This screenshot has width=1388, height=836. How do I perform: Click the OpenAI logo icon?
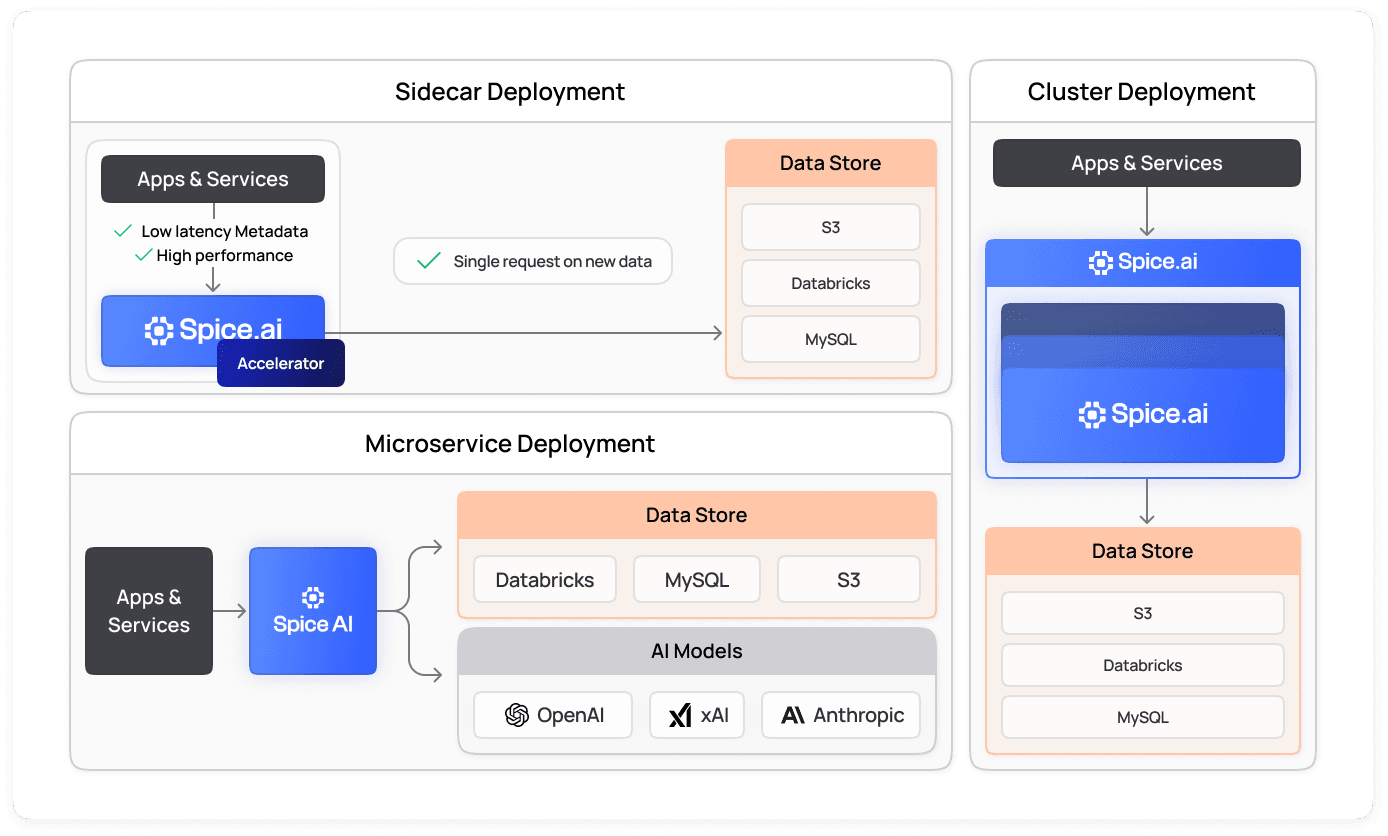pos(516,715)
